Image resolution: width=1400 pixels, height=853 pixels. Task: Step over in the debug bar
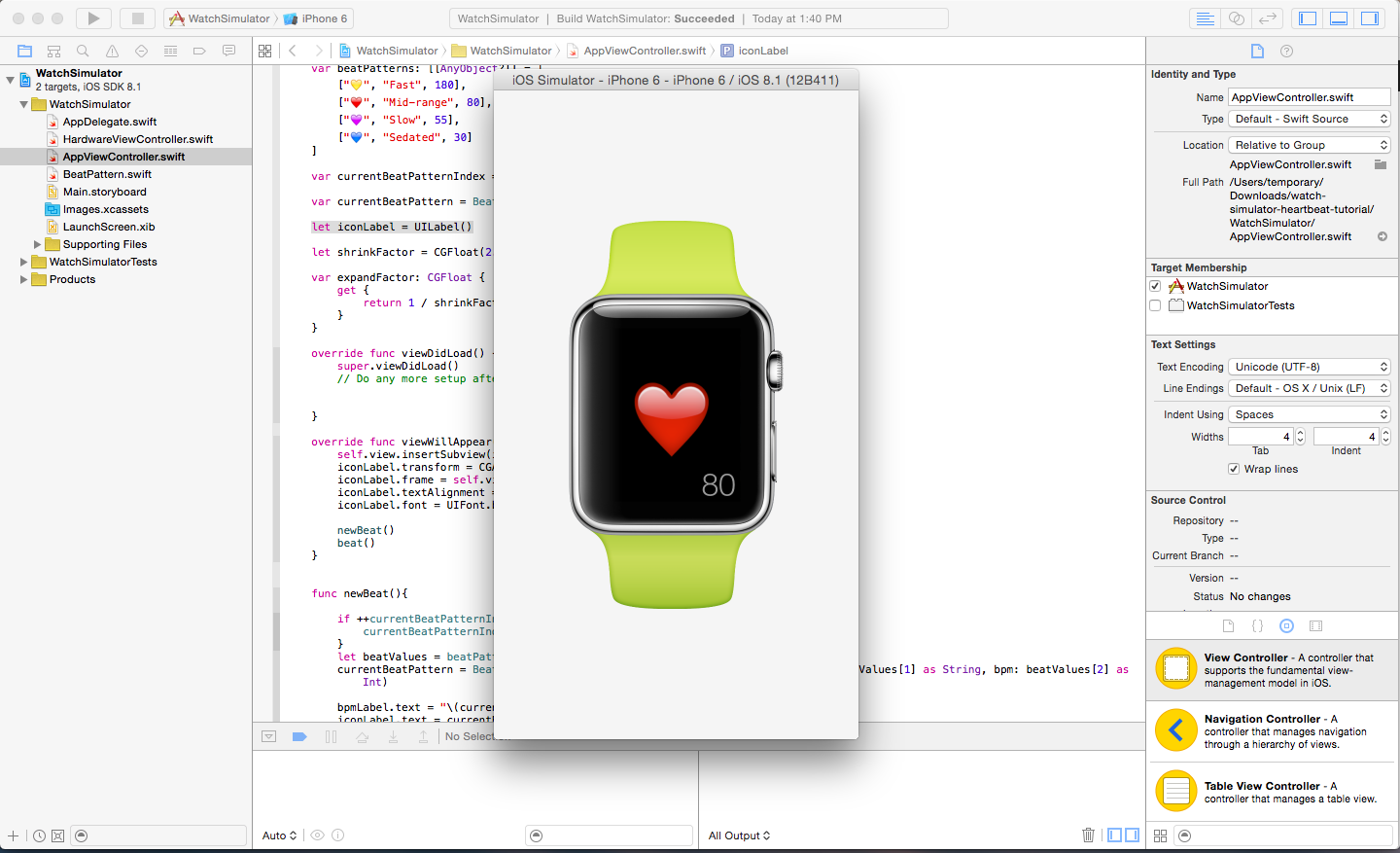[362, 736]
